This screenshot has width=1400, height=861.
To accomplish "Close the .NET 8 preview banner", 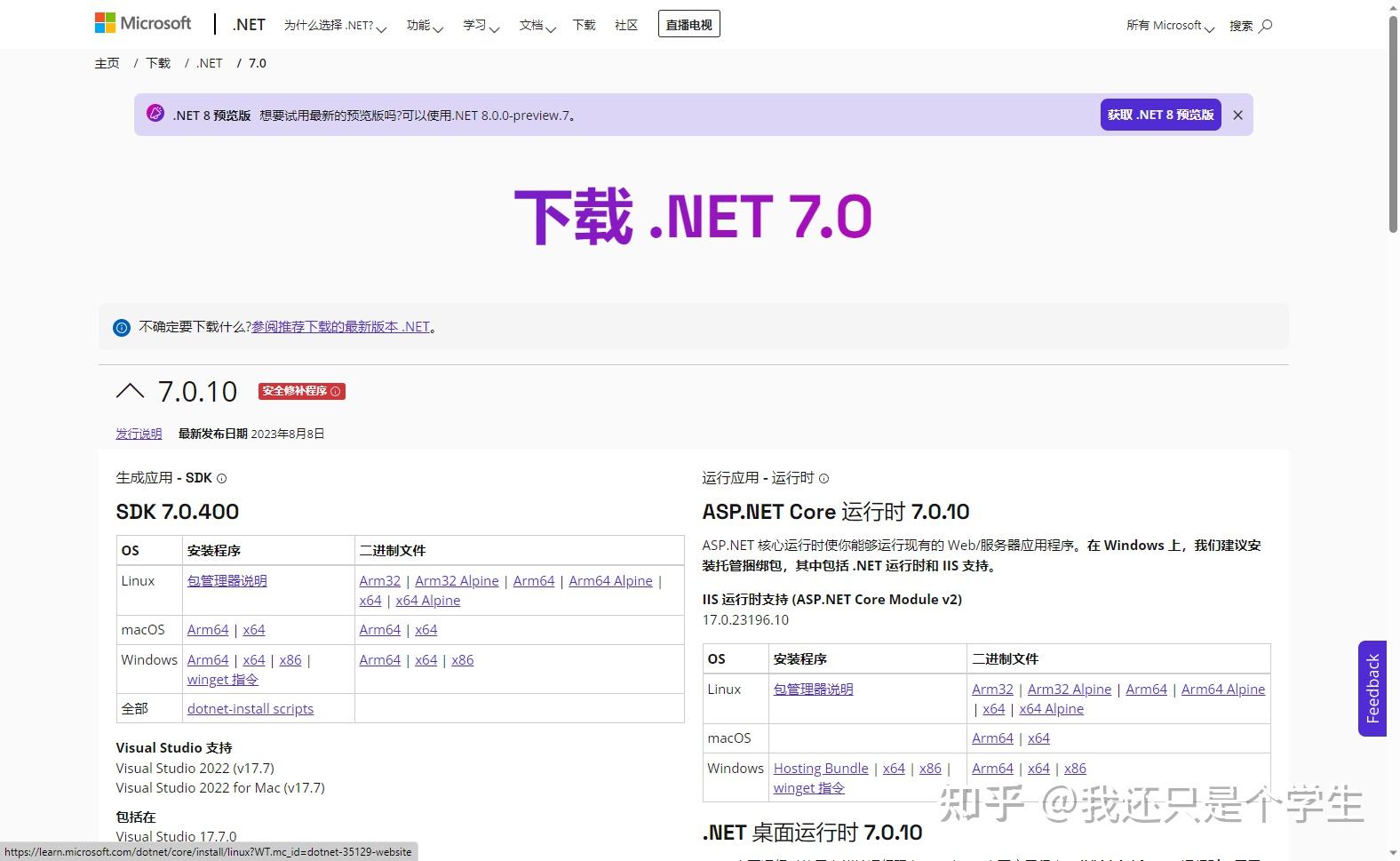I will [1237, 115].
